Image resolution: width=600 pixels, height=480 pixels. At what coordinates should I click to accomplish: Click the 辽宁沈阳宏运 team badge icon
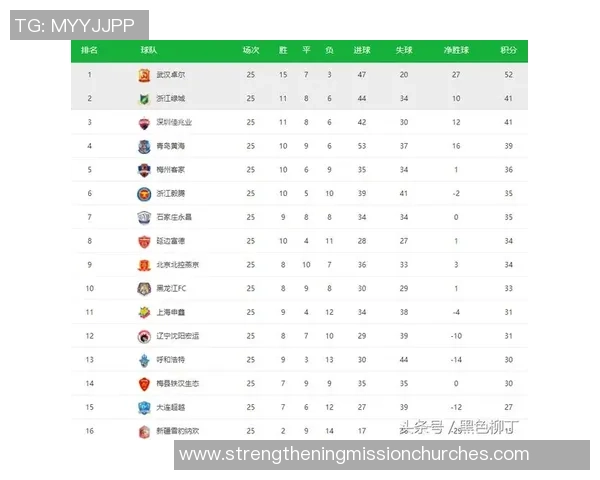coord(144,336)
